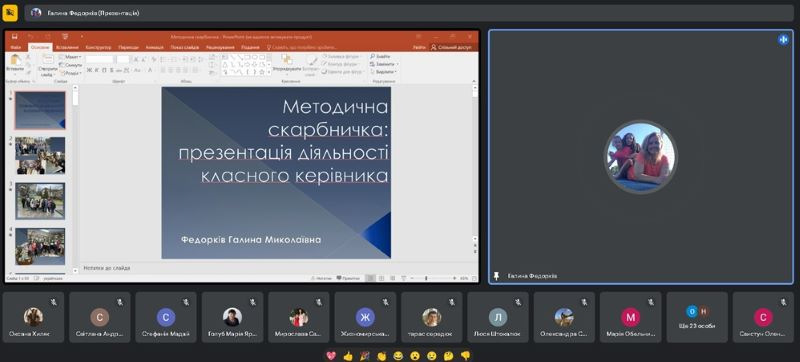
Task: Send the heart emoji reaction
Action: [x=331, y=356]
